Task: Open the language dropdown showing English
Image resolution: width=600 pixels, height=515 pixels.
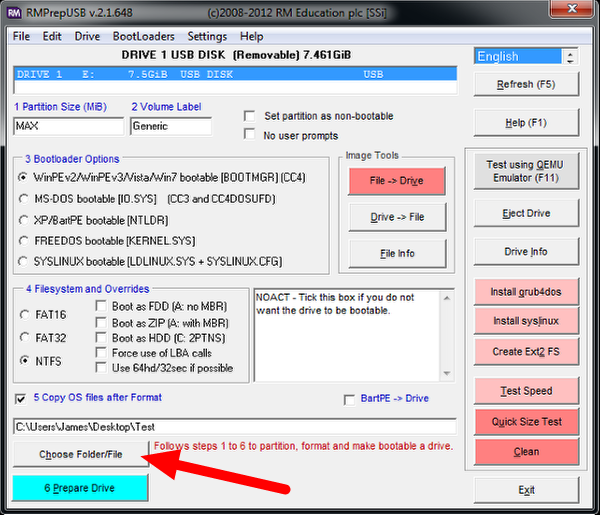Action: tap(519, 56)
